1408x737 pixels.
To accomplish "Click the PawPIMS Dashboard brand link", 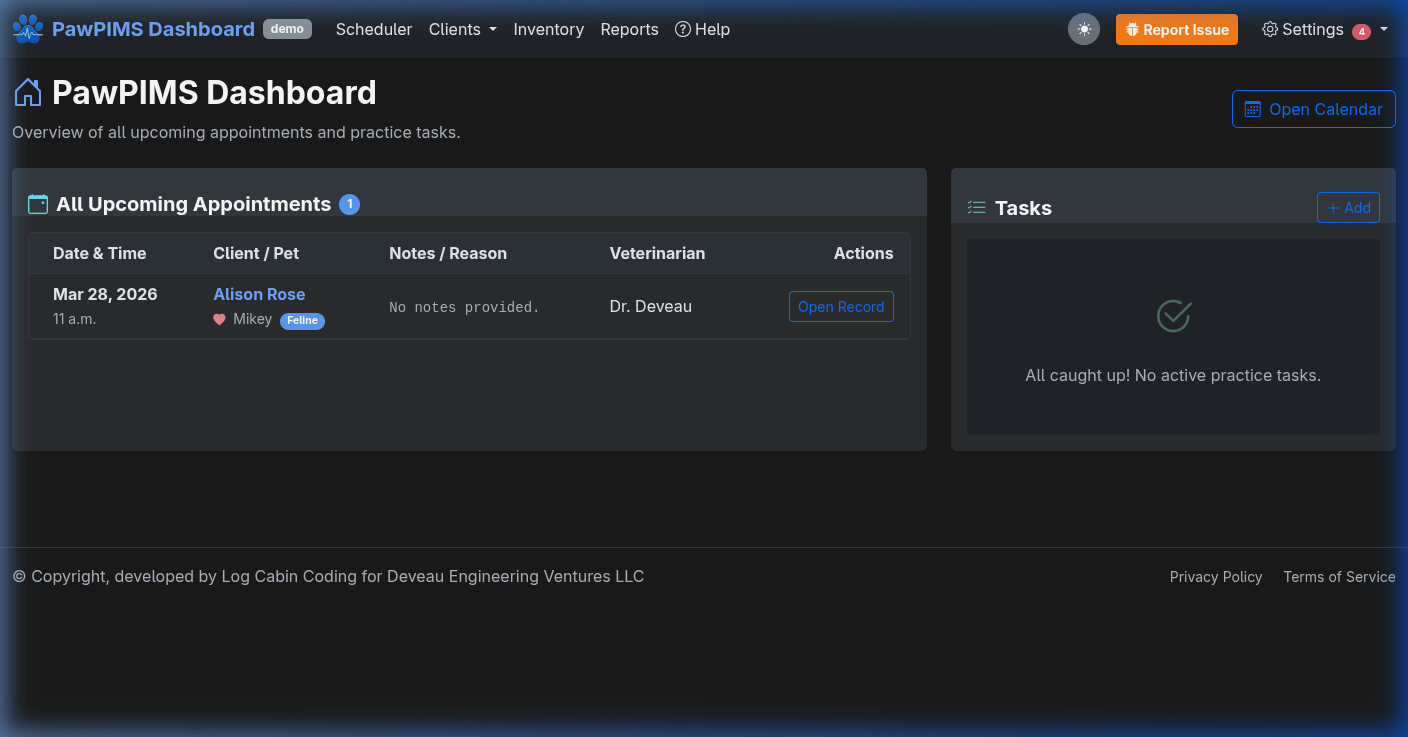I will click(153, 29).
